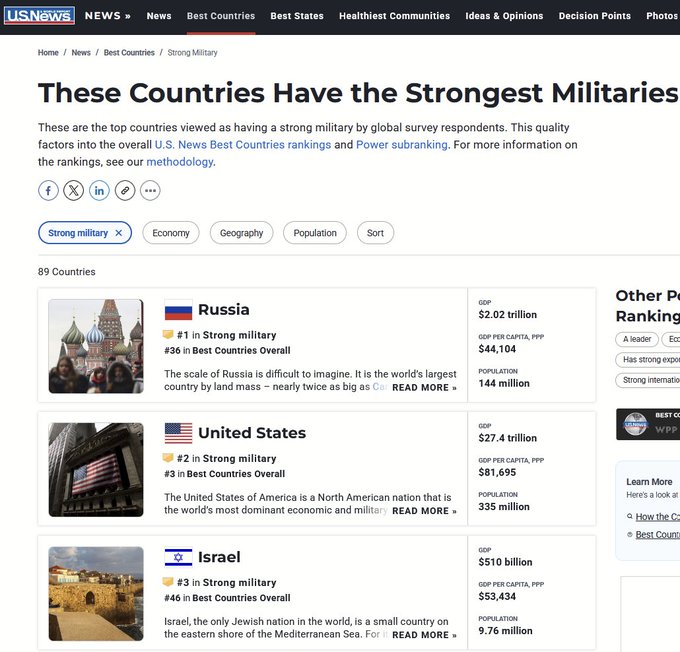Click the Russia flag icon
This screenshot has width=680, height=652.
point(178,310)
